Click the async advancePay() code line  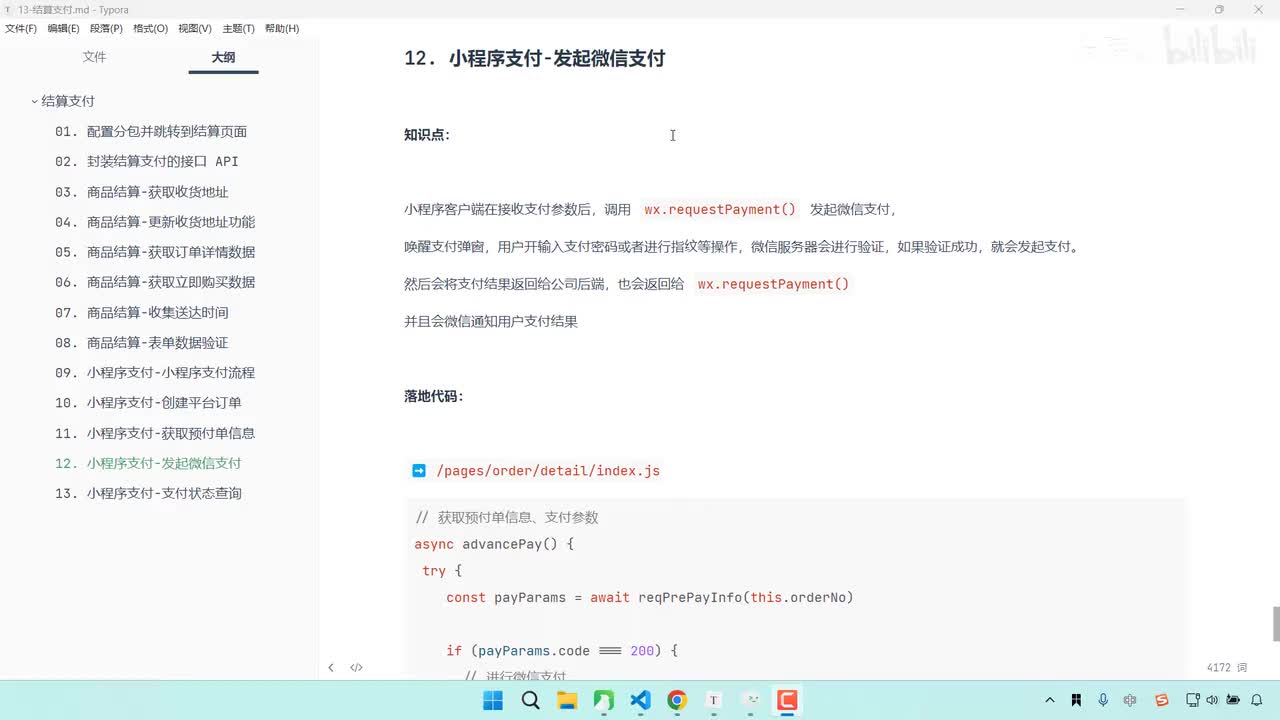[494, 544]
